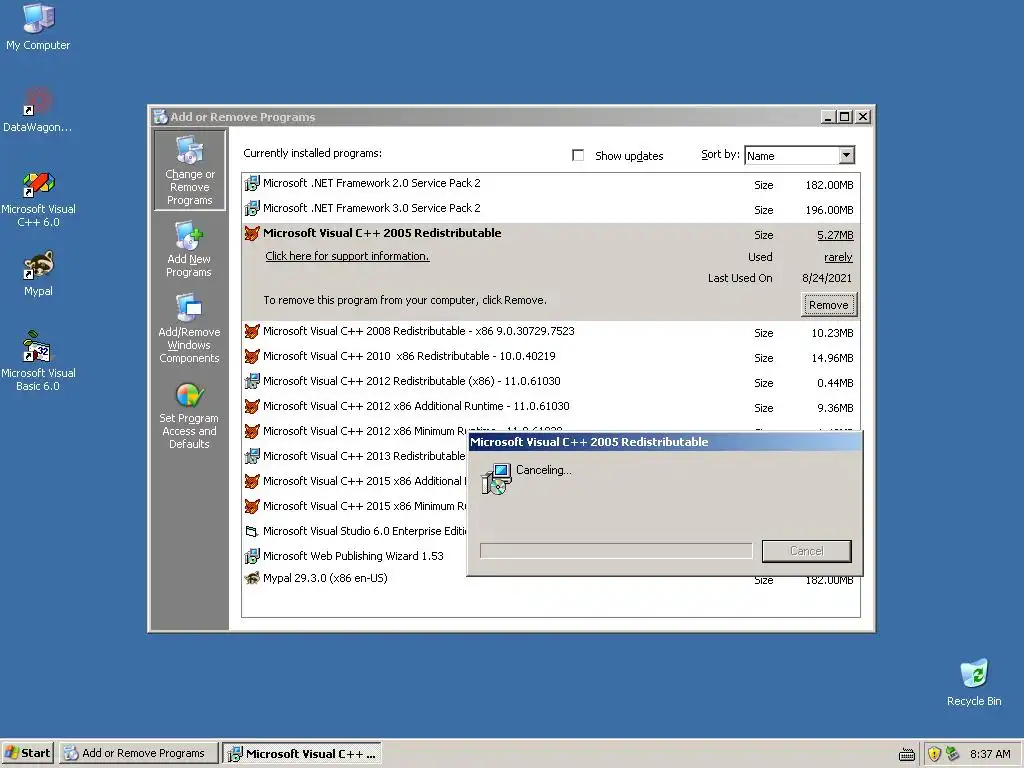This screenshot has width=1024, height=768.
Task: Open the Start menu
Action: (28, 753)
